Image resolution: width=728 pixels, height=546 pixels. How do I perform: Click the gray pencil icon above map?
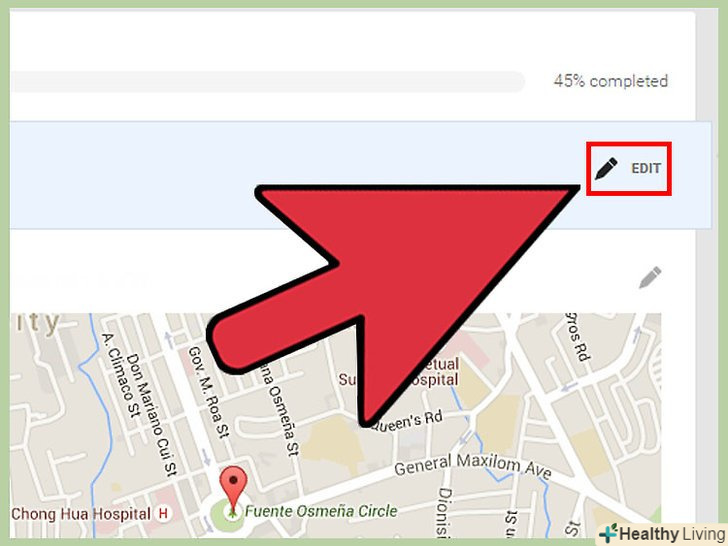(650, 278)
